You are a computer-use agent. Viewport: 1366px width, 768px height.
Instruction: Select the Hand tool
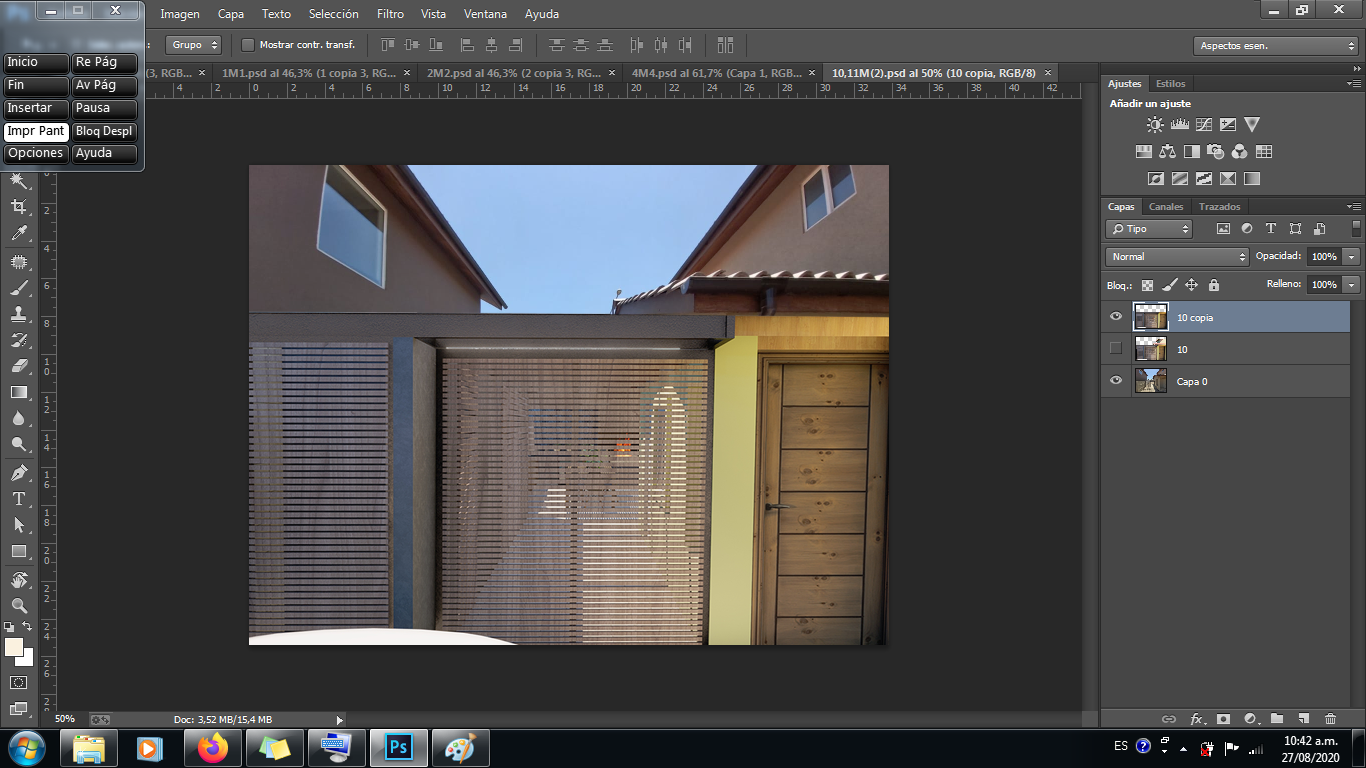point(19,580)
